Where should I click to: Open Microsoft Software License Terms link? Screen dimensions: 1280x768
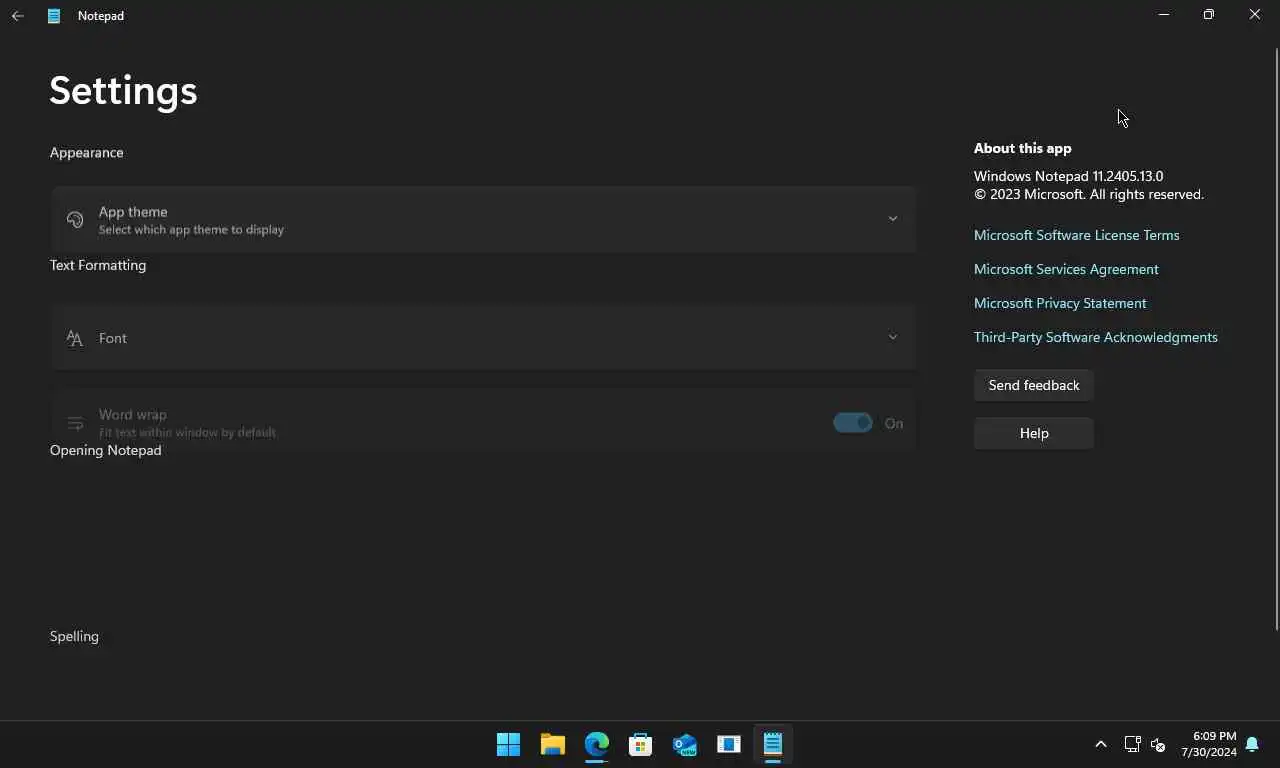1077,235
